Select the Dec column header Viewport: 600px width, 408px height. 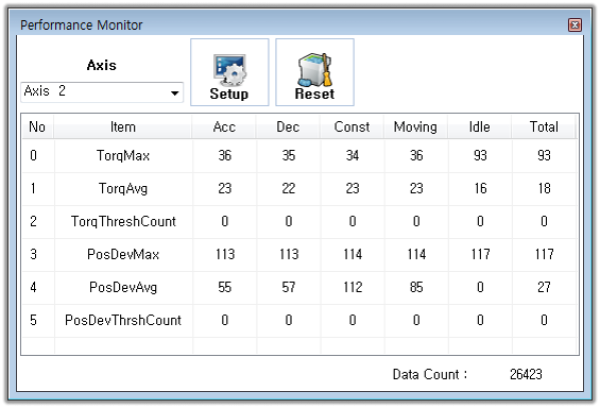pos(288,127)
